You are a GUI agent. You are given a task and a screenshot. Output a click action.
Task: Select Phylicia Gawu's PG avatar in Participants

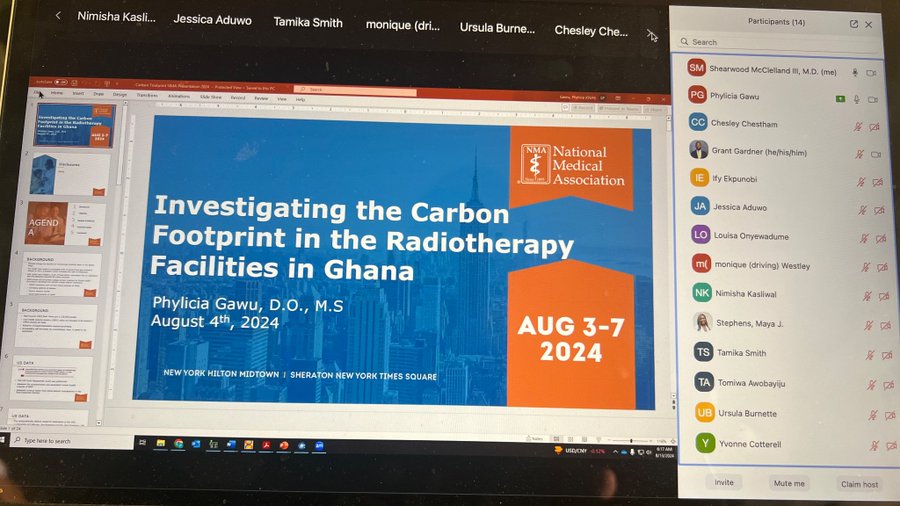click(x=697, y=95)
